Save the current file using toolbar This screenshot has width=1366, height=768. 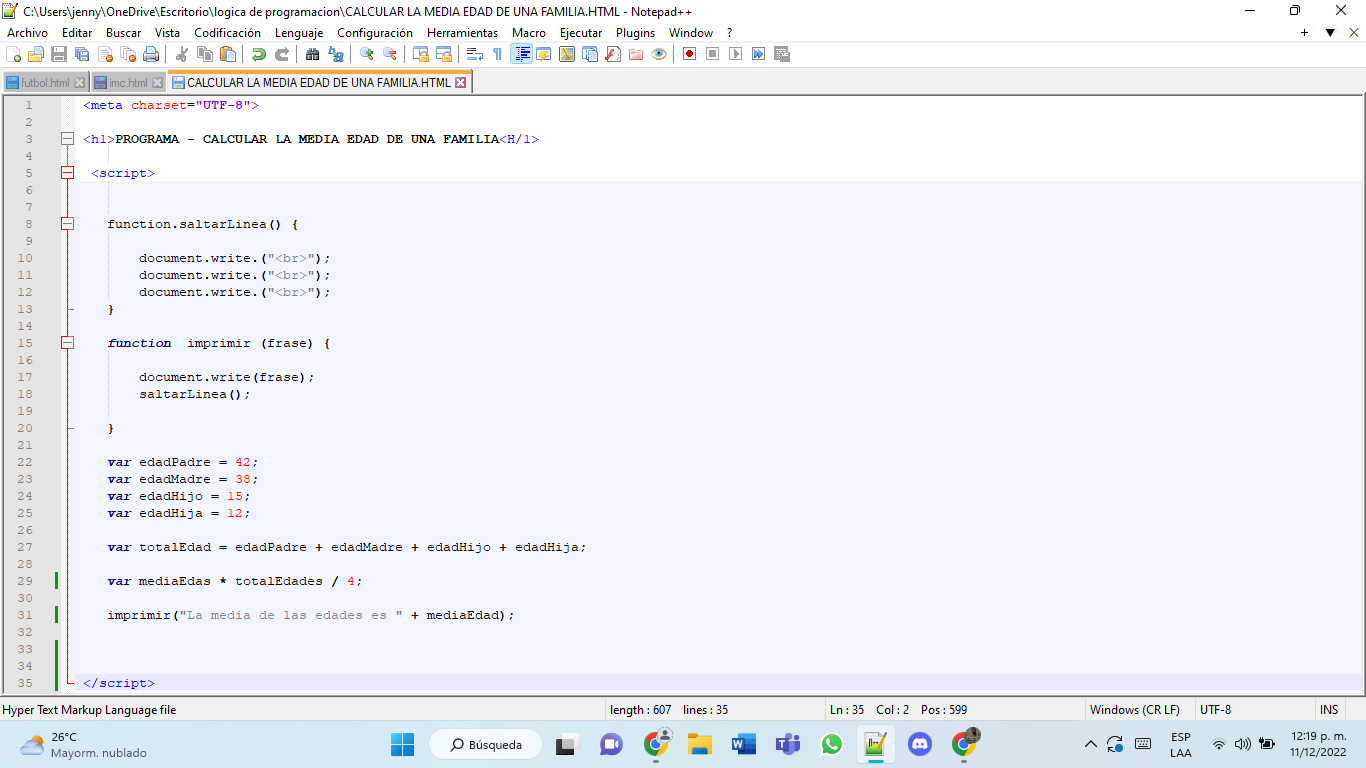tap(59, 54)
